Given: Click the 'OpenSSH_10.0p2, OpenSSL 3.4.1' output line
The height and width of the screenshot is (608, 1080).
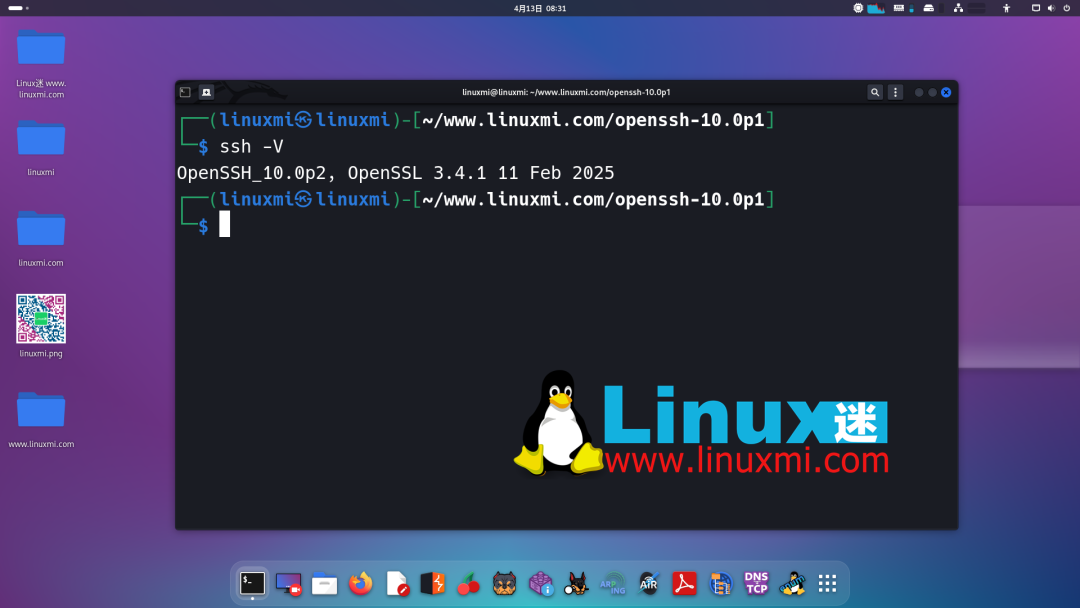Looking at the screenshot, I should click(395, 173).
